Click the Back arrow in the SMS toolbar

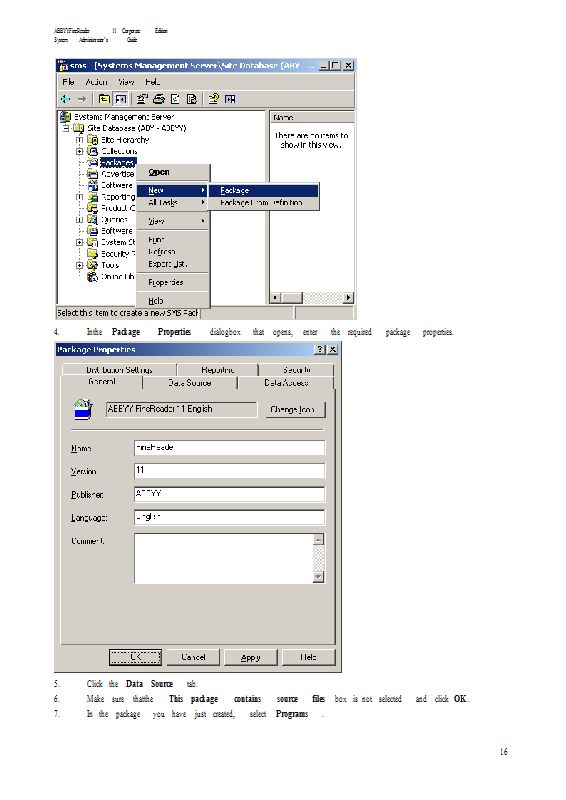coord(65,99)
